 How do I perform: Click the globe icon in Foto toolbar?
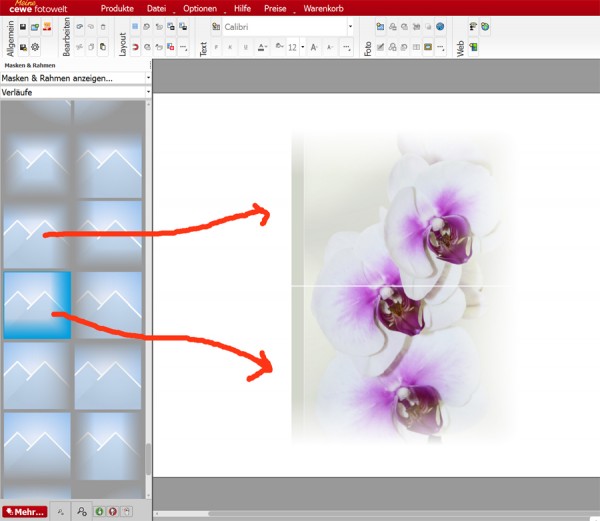pyautogui.click(x=440, y=27)
